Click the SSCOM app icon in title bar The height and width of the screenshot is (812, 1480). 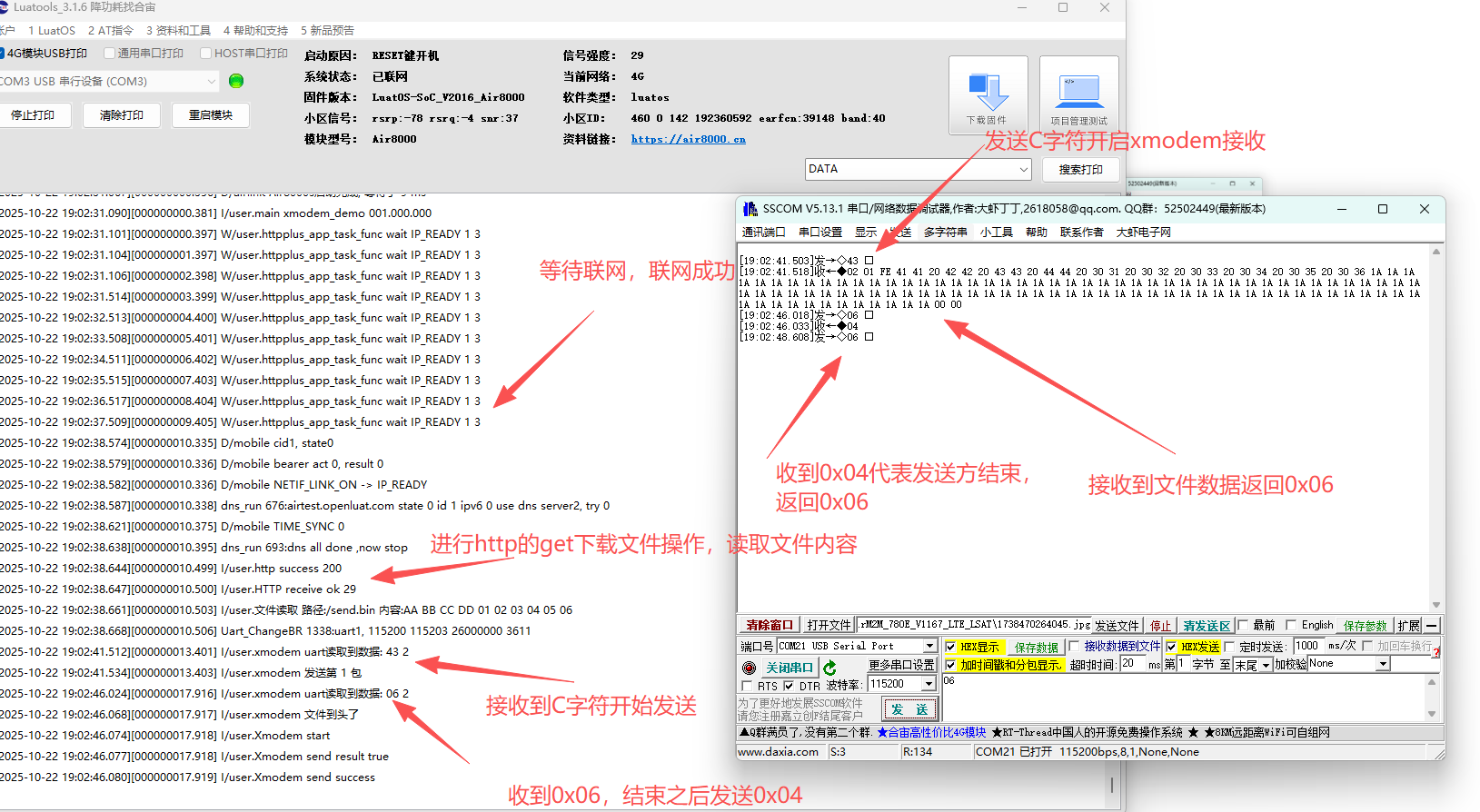coord(750,209)
